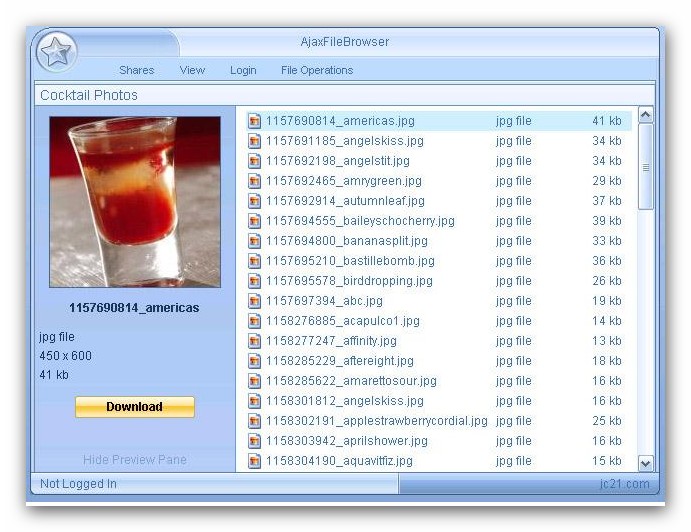
Task: Click icon of 1158285229_aftereight.jpg
Action: point(254,361)
